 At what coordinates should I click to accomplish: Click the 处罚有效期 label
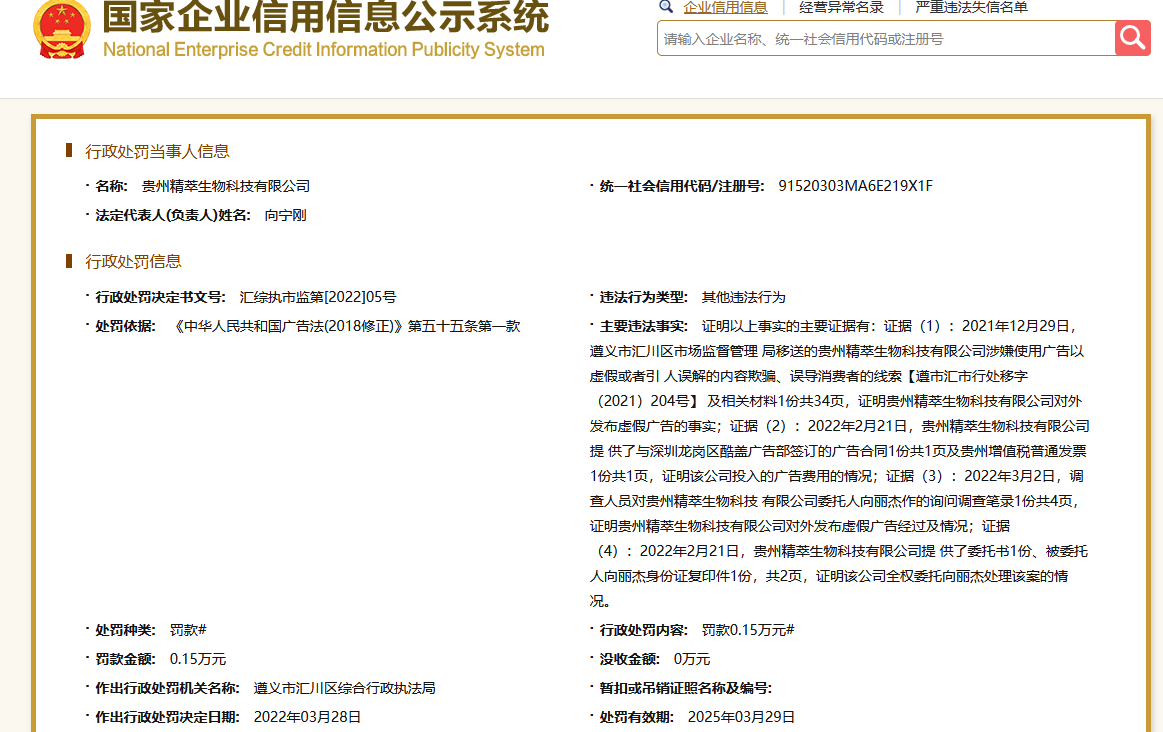(636, 717)
